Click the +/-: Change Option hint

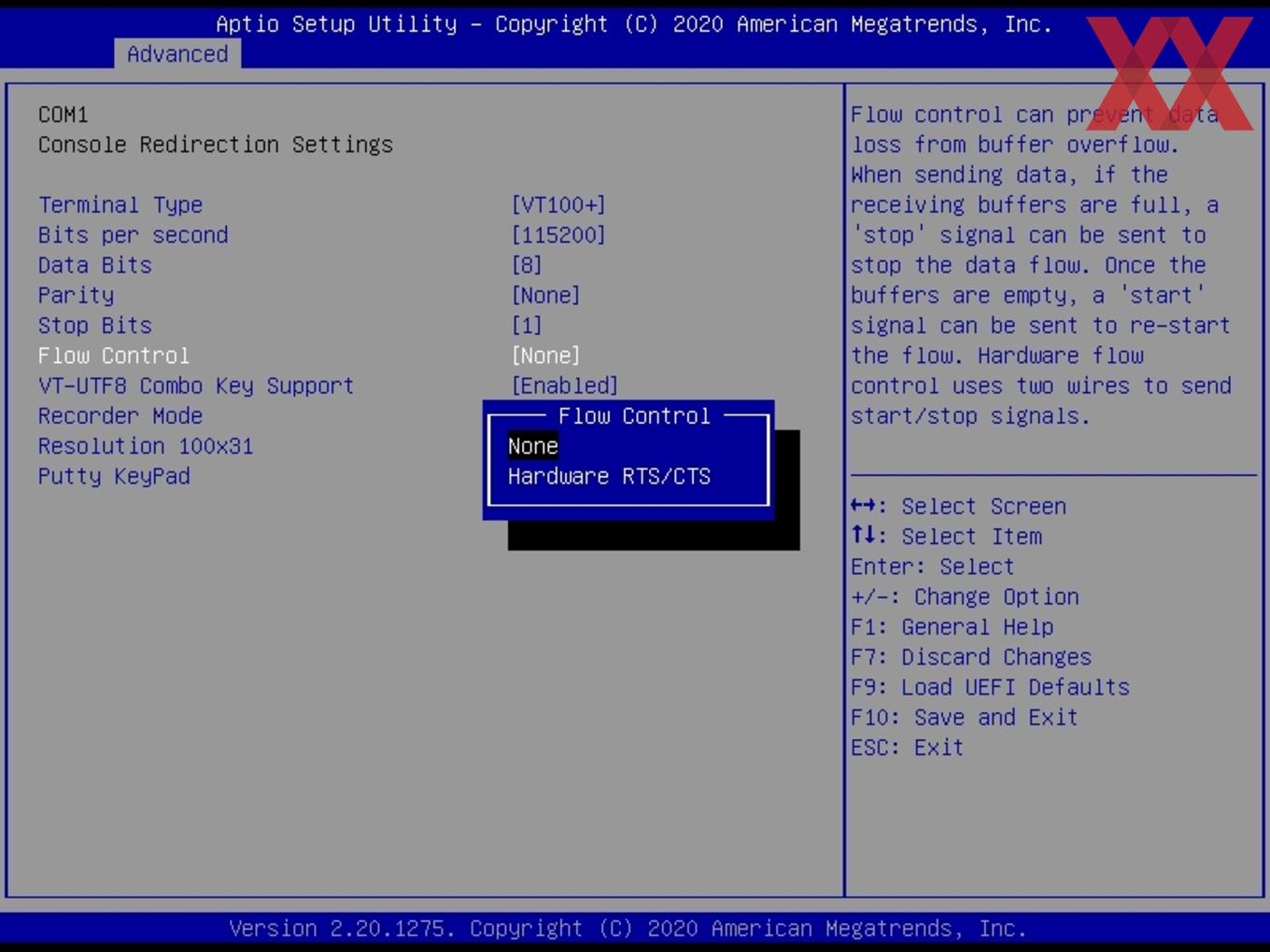point(965,596)
